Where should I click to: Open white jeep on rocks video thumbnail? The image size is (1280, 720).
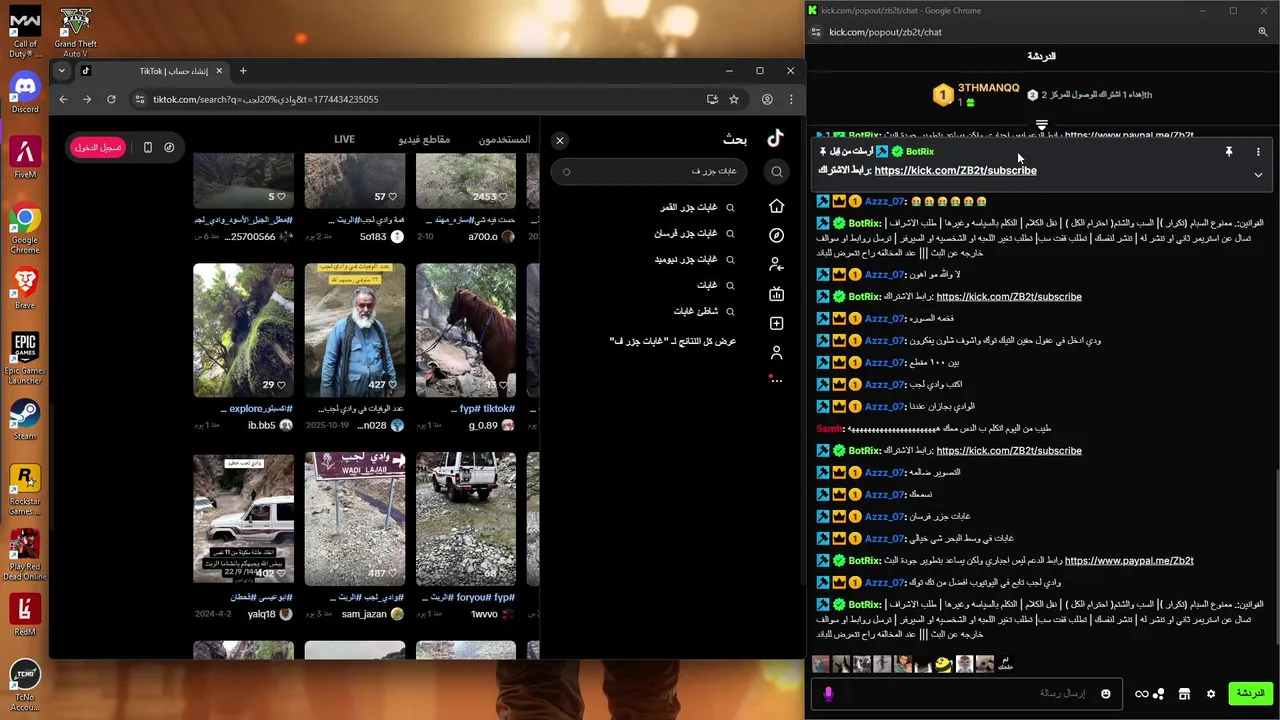(466, 519)
